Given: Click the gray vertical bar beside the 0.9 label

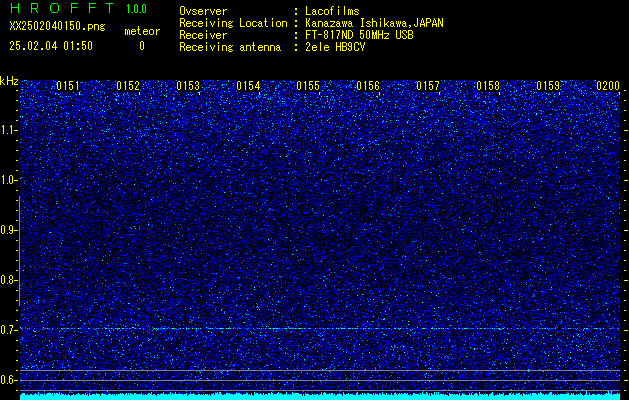Looking at the screenshot, I should coord(19,251).
